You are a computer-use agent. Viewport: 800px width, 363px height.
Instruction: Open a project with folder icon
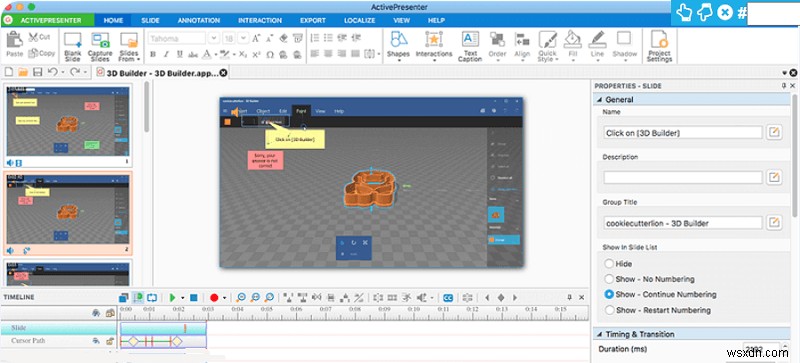tap(23, 72)
